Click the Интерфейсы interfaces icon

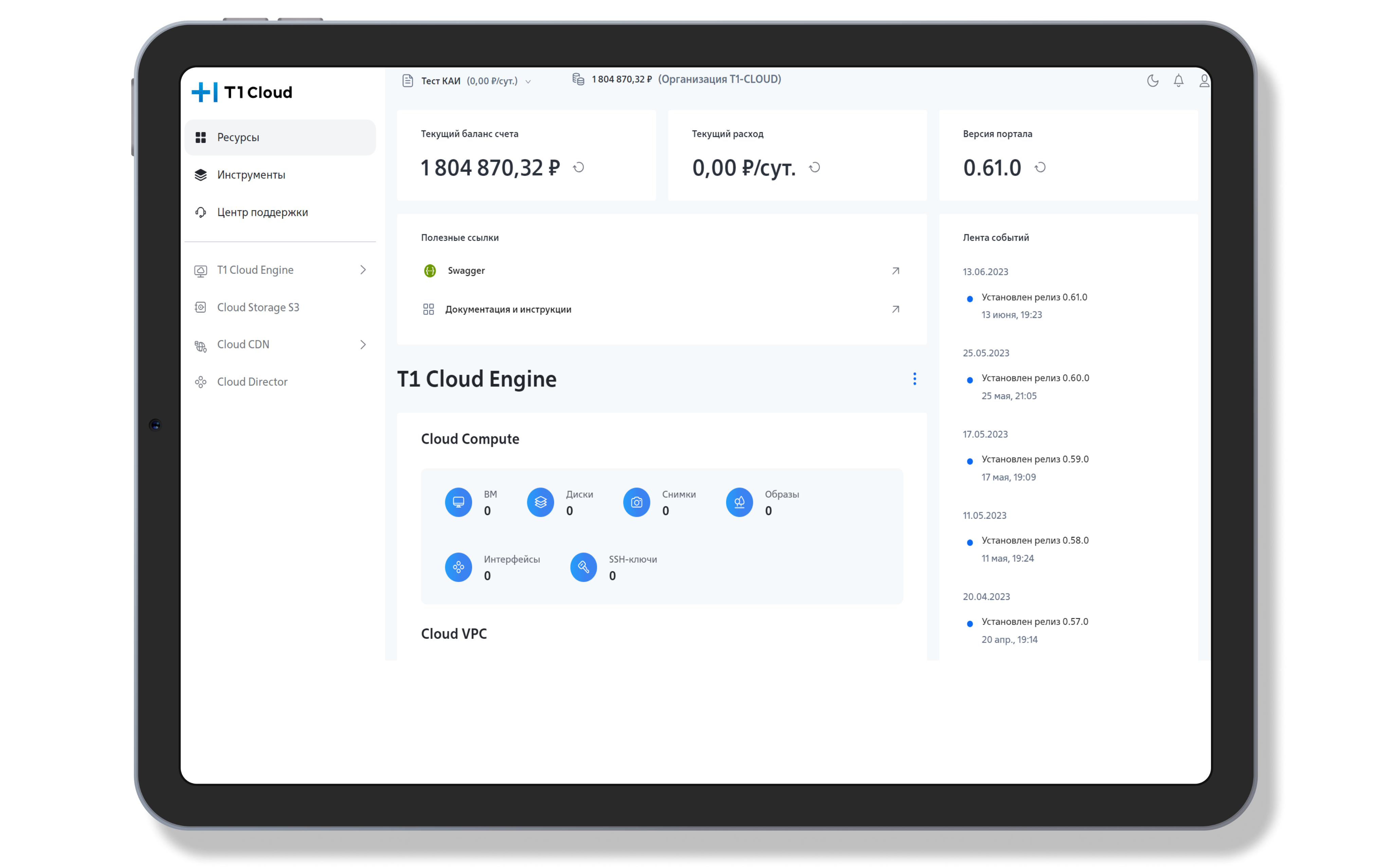coord(458,567)
